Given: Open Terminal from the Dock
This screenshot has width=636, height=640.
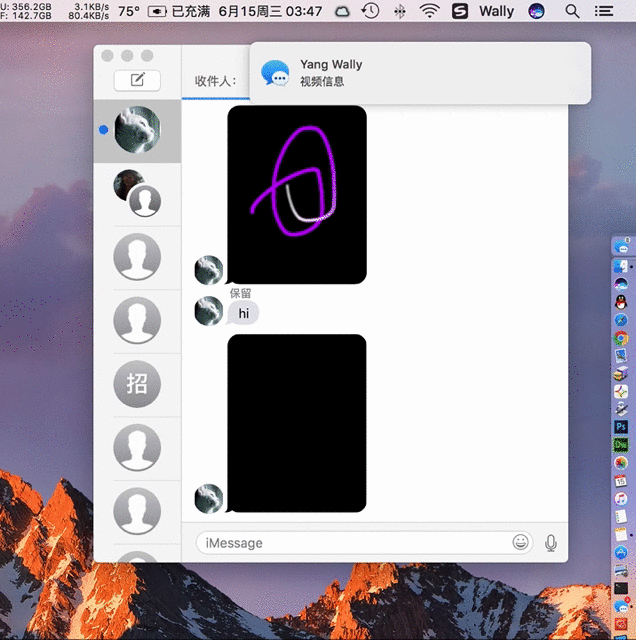Looking at the screenshot, I should (x=621, y=588).
